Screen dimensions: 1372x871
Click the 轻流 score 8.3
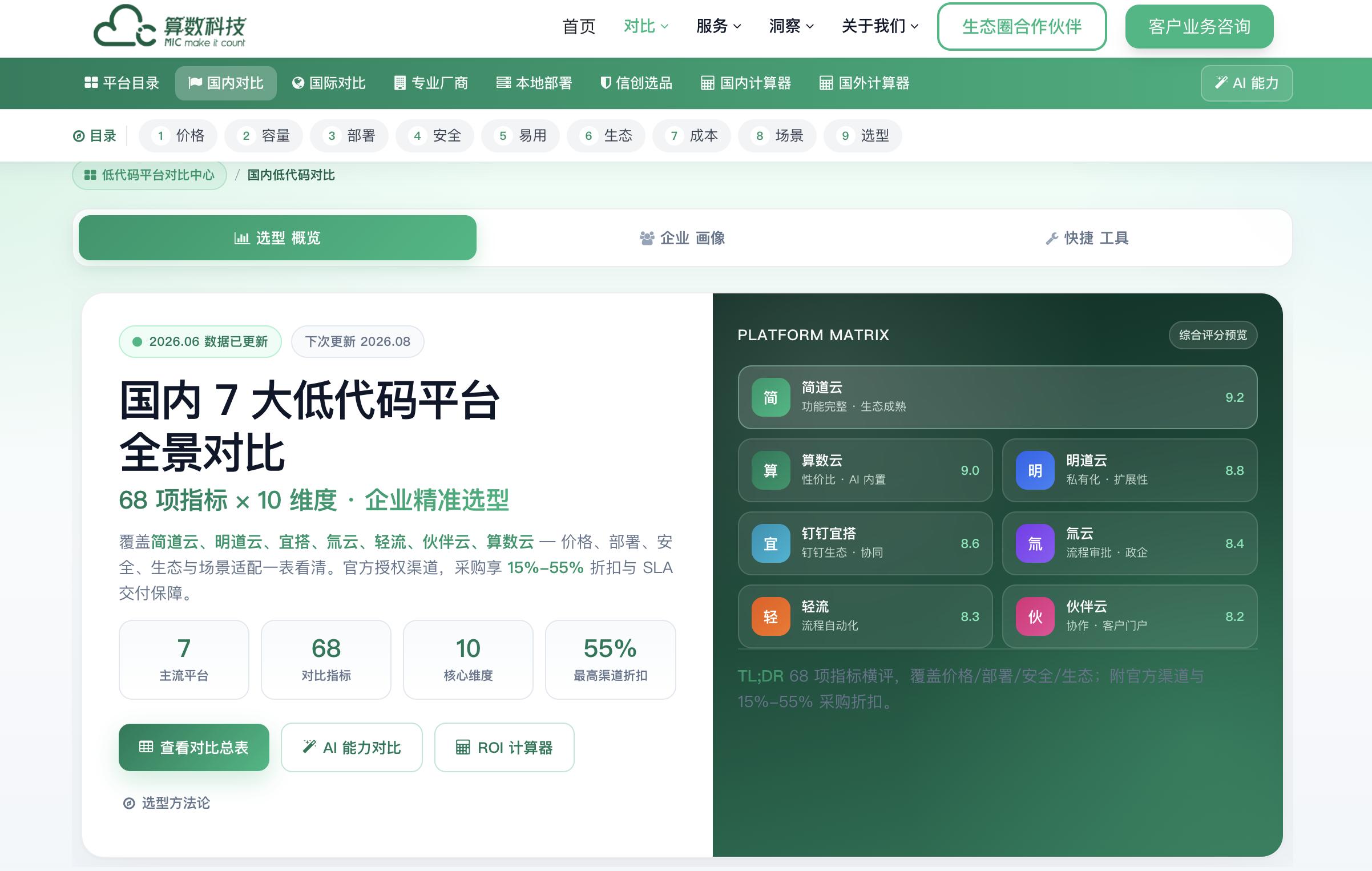[970, 616]
